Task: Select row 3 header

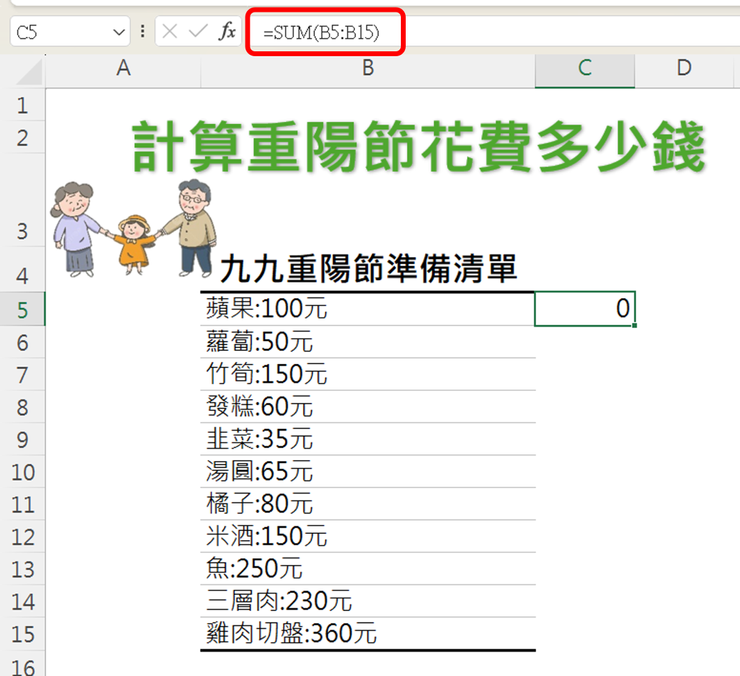Action: click(x=22, y=201)
